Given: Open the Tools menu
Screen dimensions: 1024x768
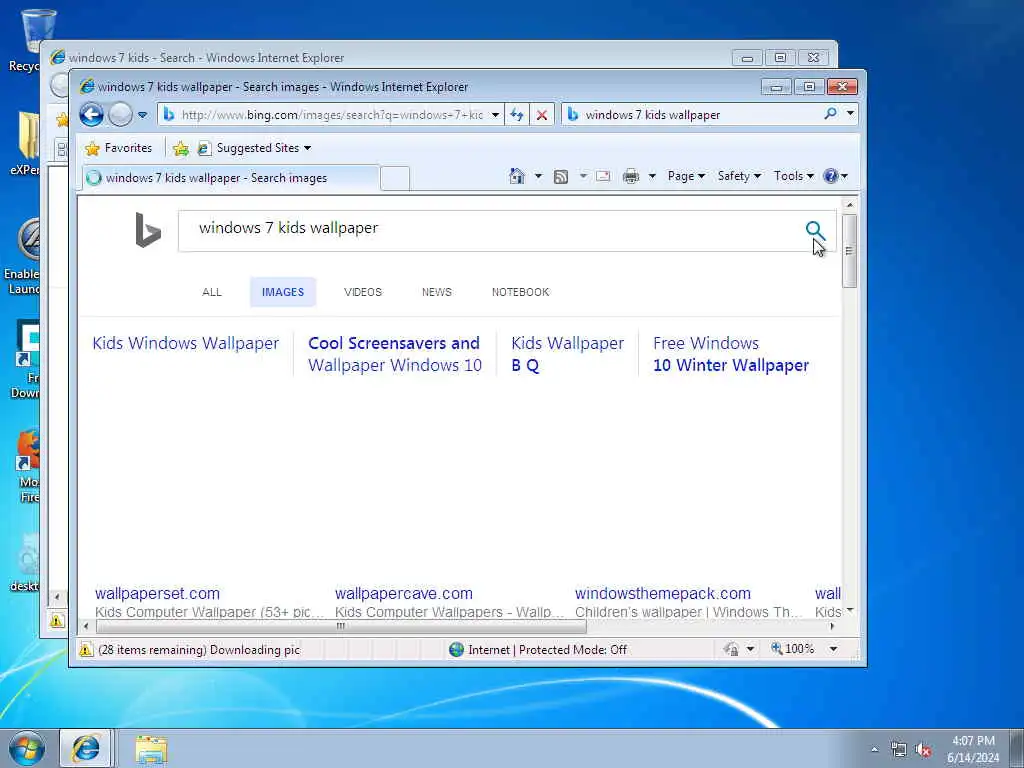Looking at the screenshot, I should click(793, 176).
